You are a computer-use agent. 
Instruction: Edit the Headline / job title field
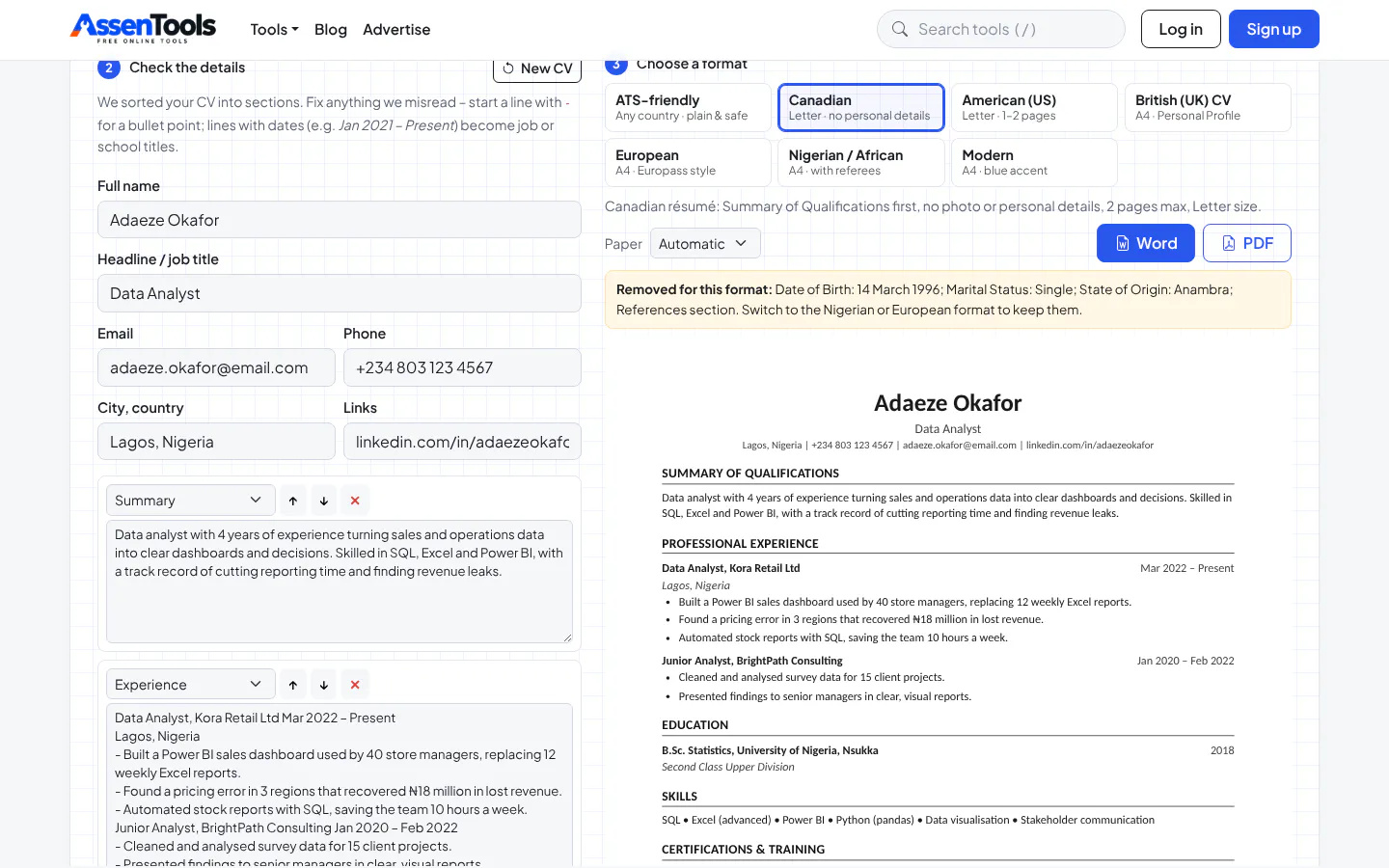340,293
